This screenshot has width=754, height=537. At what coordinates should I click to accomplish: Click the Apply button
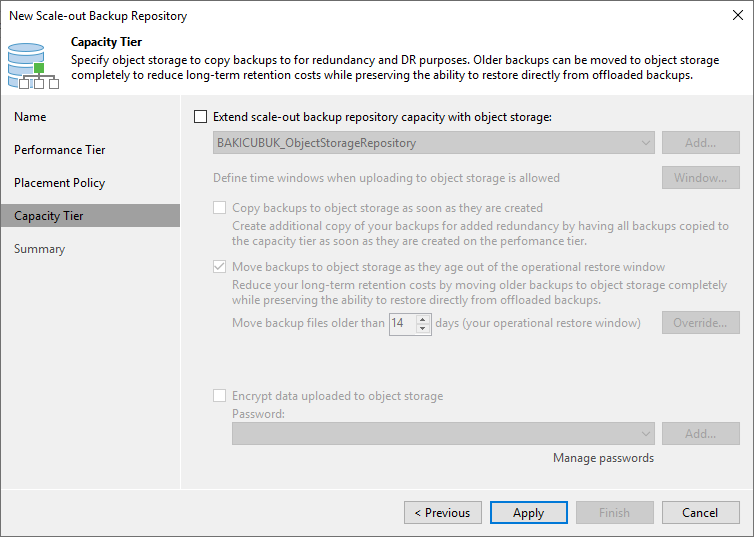(x=528, y=512)
